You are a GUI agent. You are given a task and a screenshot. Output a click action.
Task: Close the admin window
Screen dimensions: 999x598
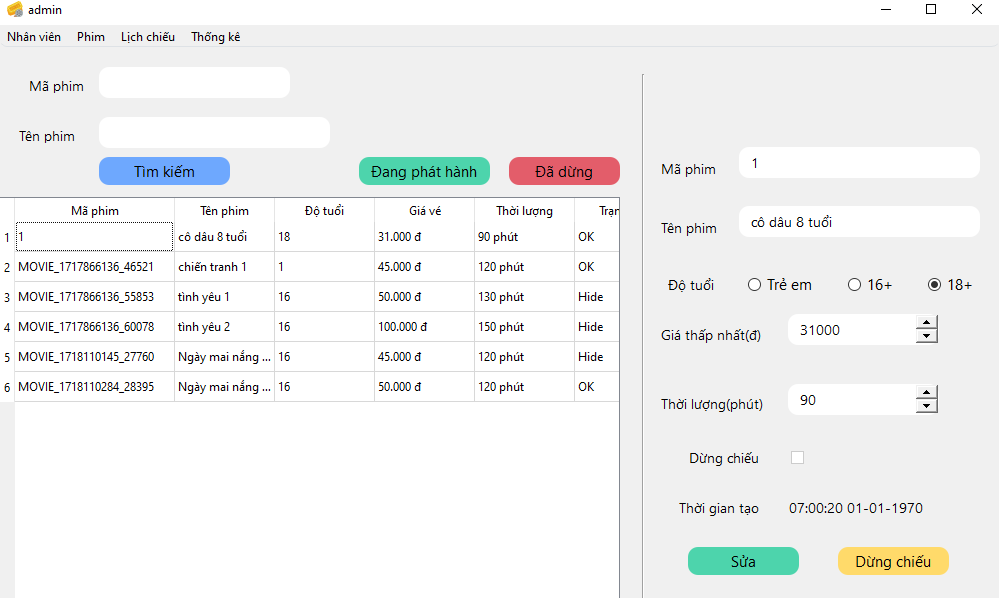click(x=976, y=9)
